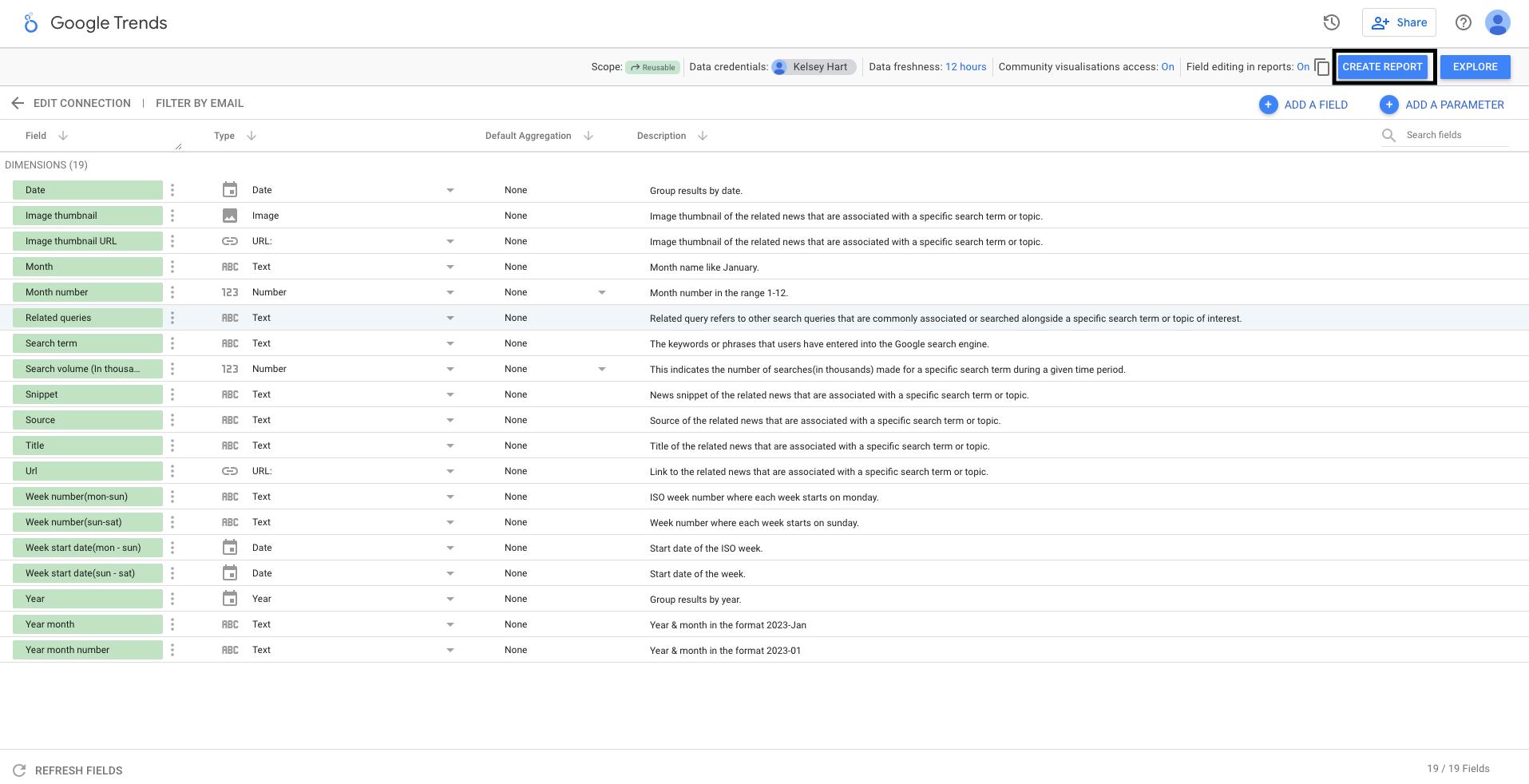Open type dropdown for Related queries
This screenshot has height=784, width=1529.
[x=450, y=318]
